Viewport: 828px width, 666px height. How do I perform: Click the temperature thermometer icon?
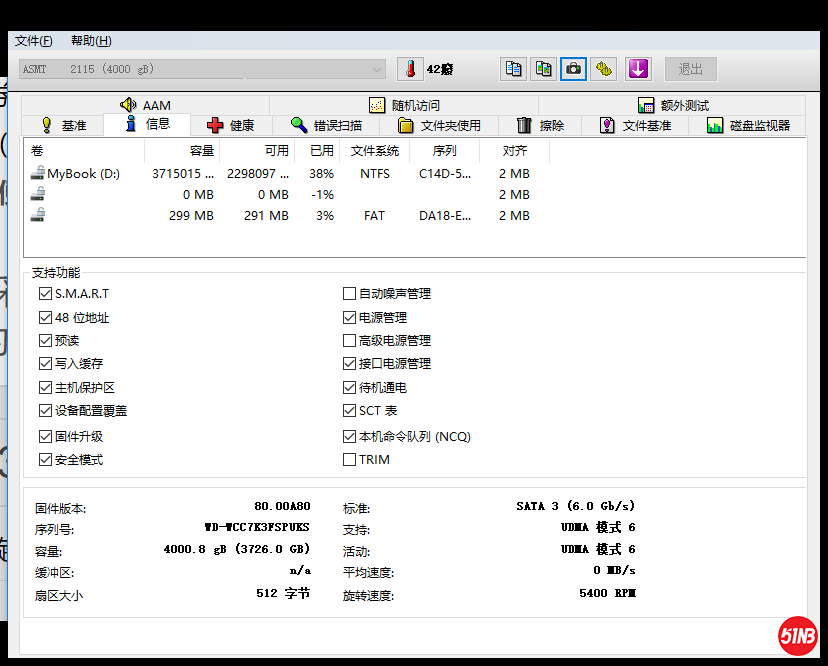410,69
